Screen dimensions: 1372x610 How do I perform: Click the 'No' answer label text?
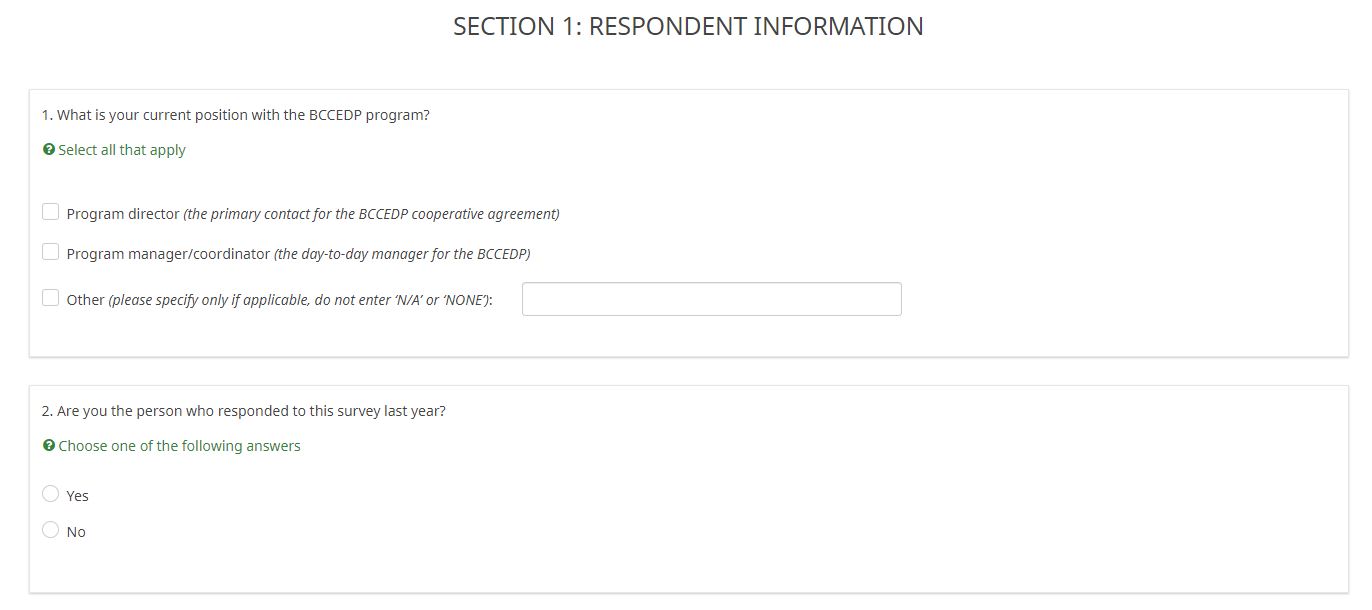pos(76,532)
